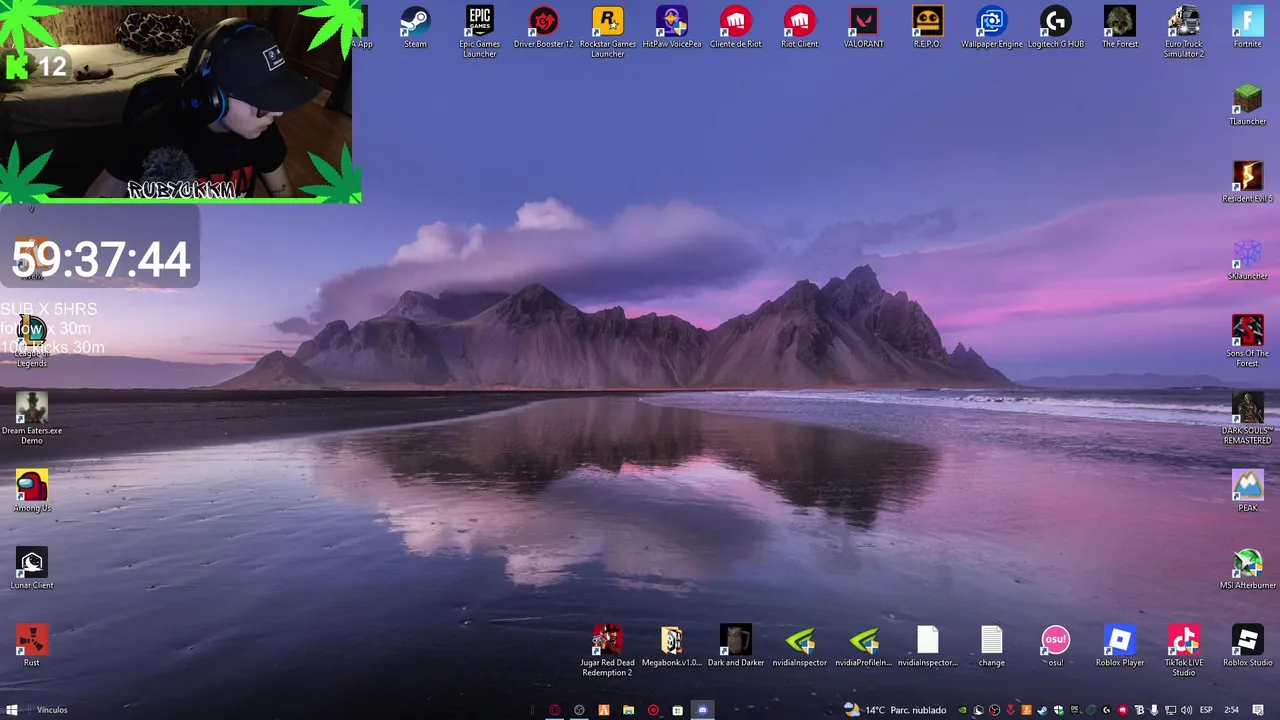Switch to Discord on the taskbar

tap(703, 710)
